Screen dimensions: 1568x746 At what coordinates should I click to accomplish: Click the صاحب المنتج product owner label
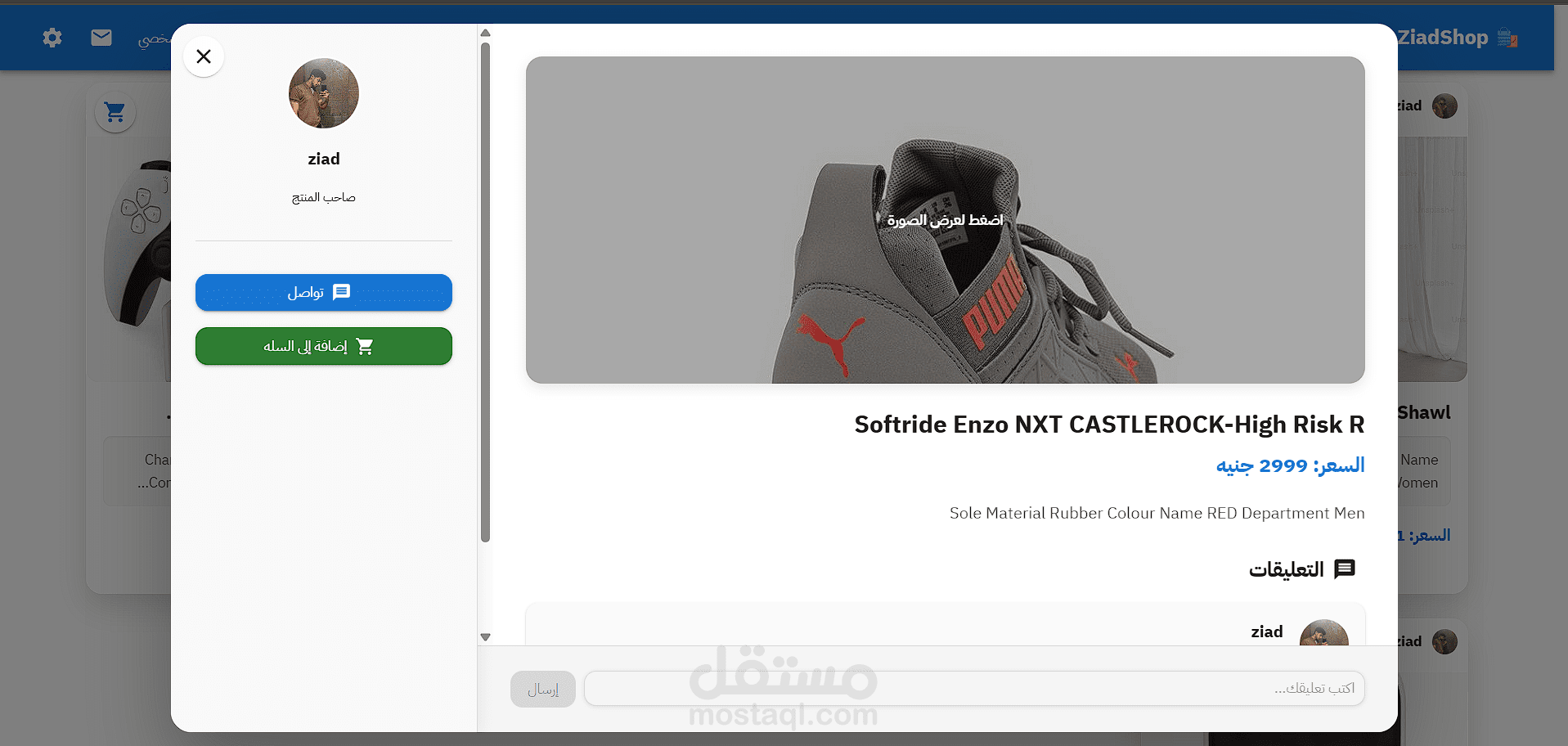(324, 197)
